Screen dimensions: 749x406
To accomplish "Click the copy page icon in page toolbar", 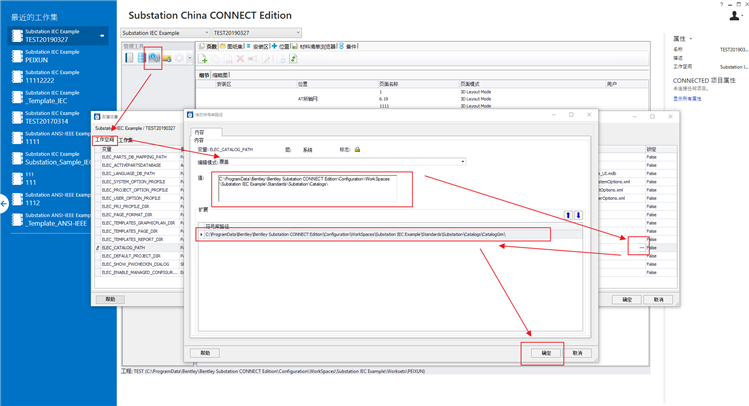I will pos(215,59).
